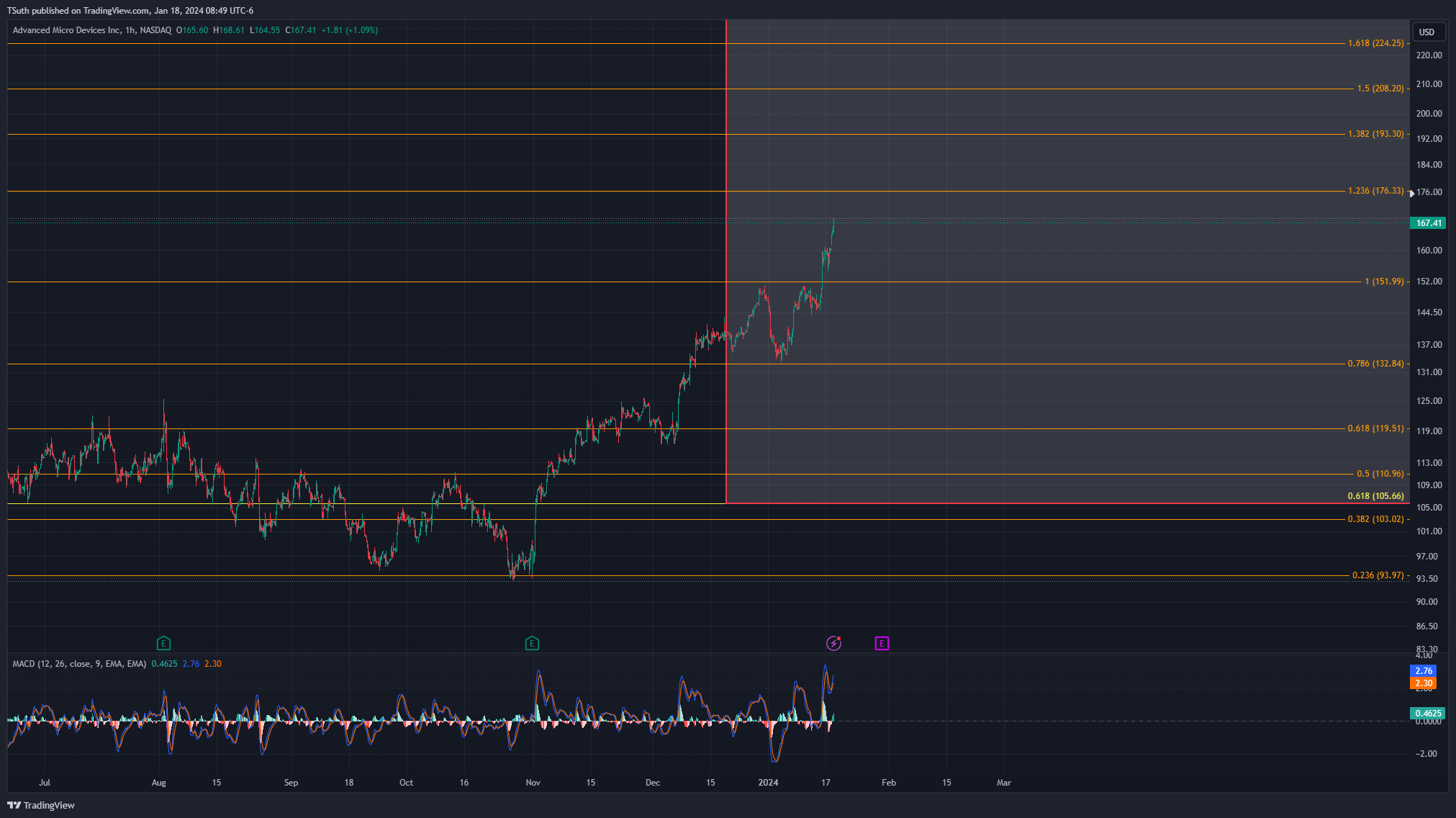
Task: Open the USD currency selector
Action: pos(1427,32)
